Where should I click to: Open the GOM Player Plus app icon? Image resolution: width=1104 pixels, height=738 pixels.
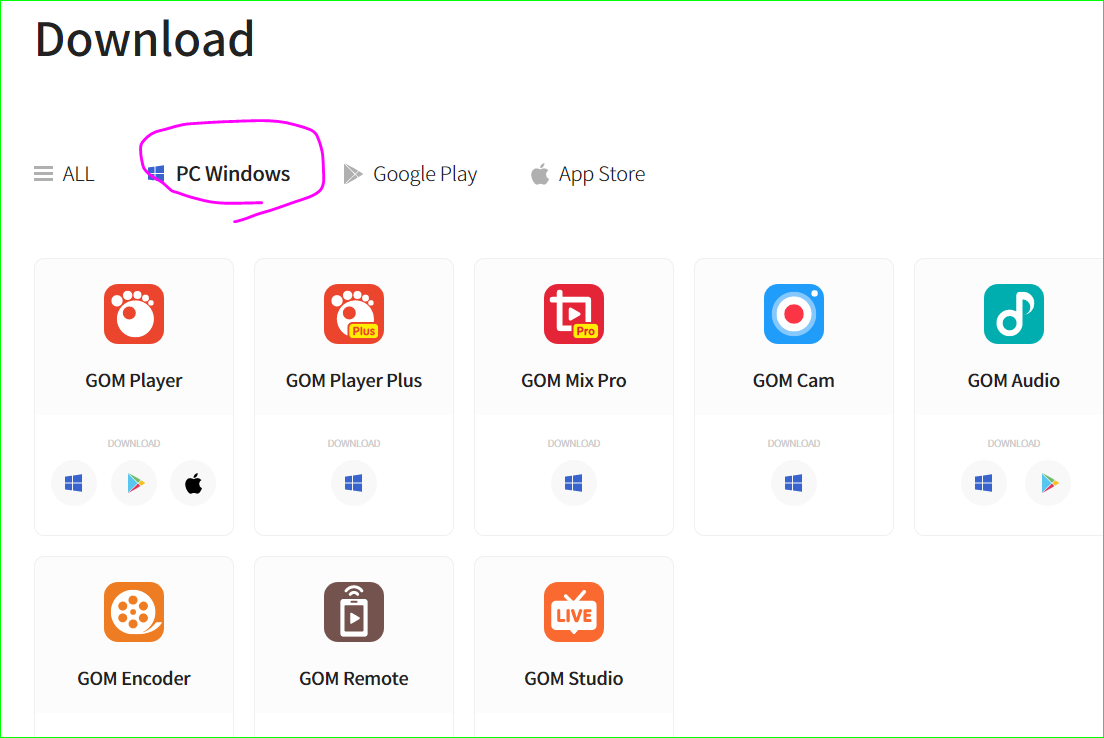pos(353,314)
